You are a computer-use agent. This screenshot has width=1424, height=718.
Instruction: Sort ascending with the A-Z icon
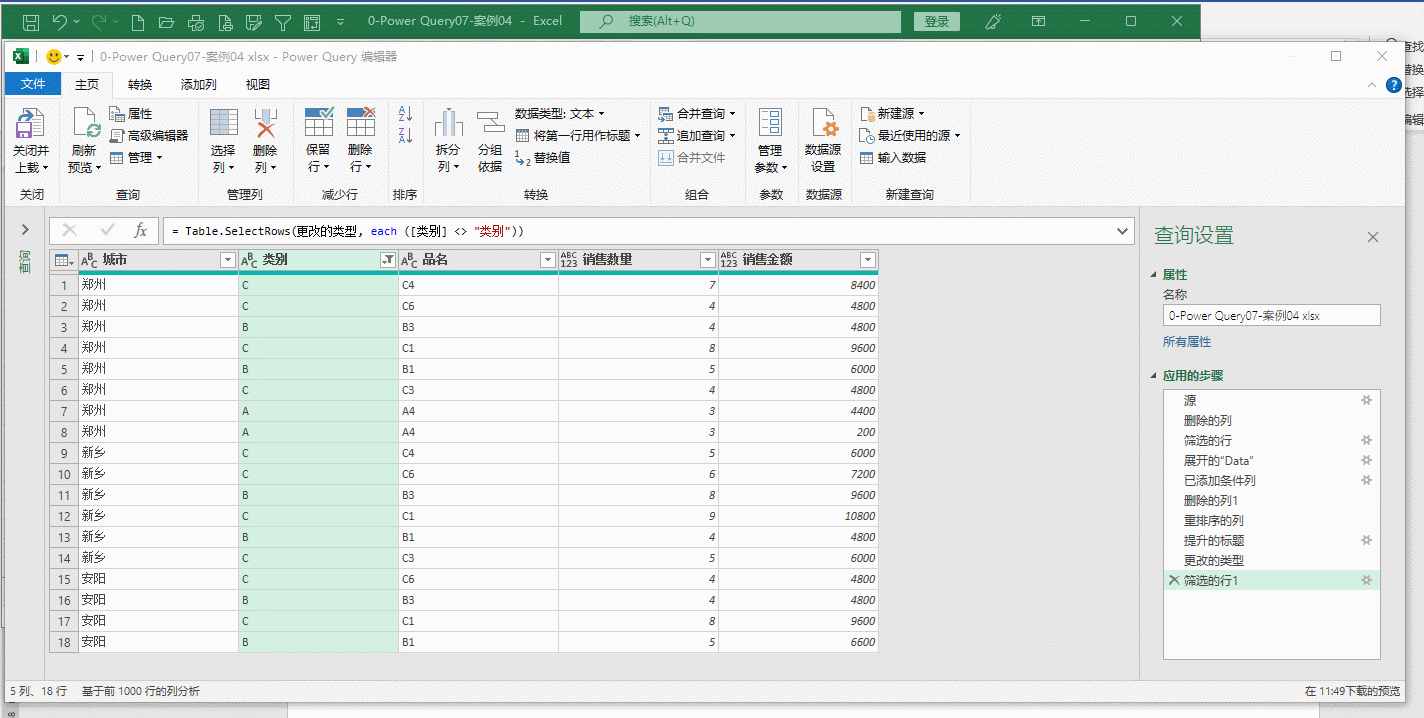click(x=405, y=113)
